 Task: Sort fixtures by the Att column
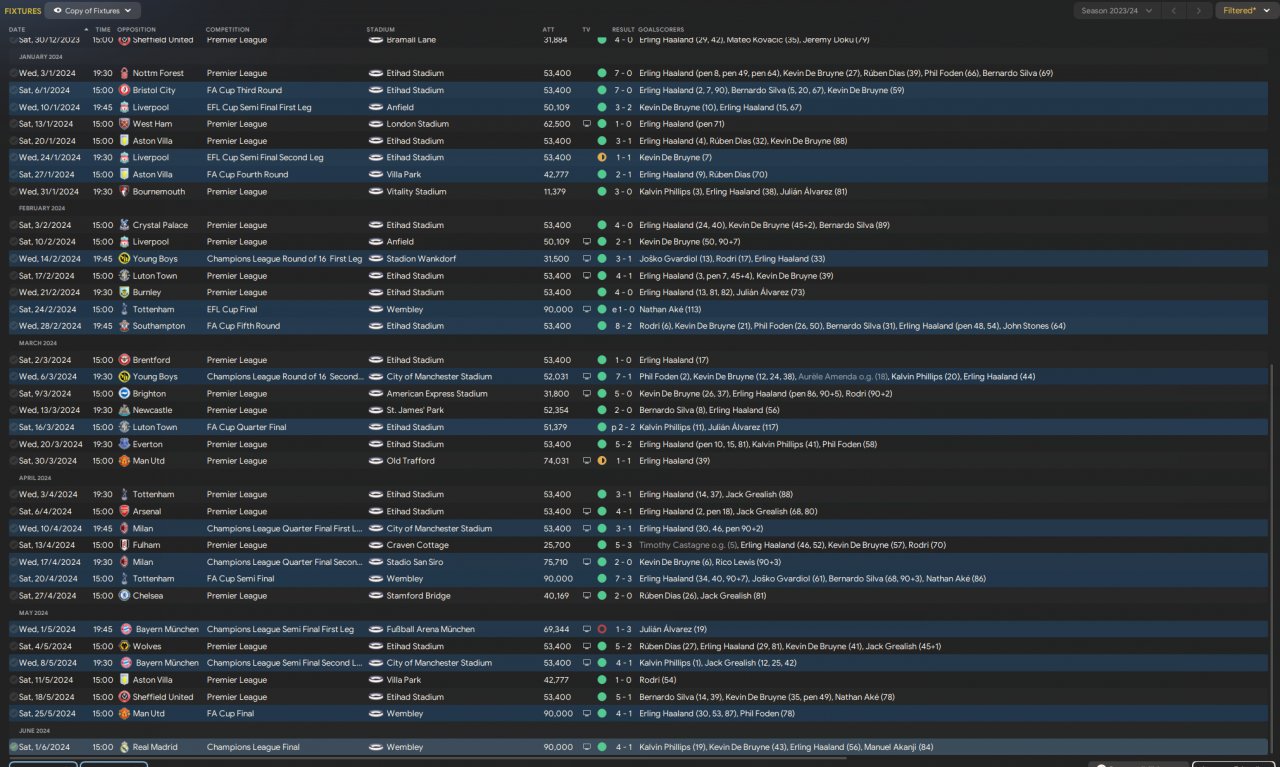(x=548, y=29)
